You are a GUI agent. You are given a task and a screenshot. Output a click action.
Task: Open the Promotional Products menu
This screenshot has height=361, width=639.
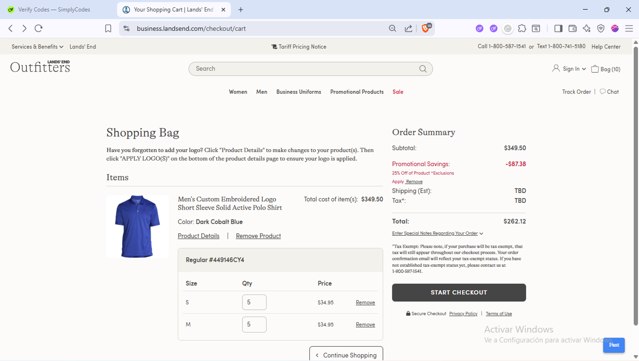tap(357, 92)
